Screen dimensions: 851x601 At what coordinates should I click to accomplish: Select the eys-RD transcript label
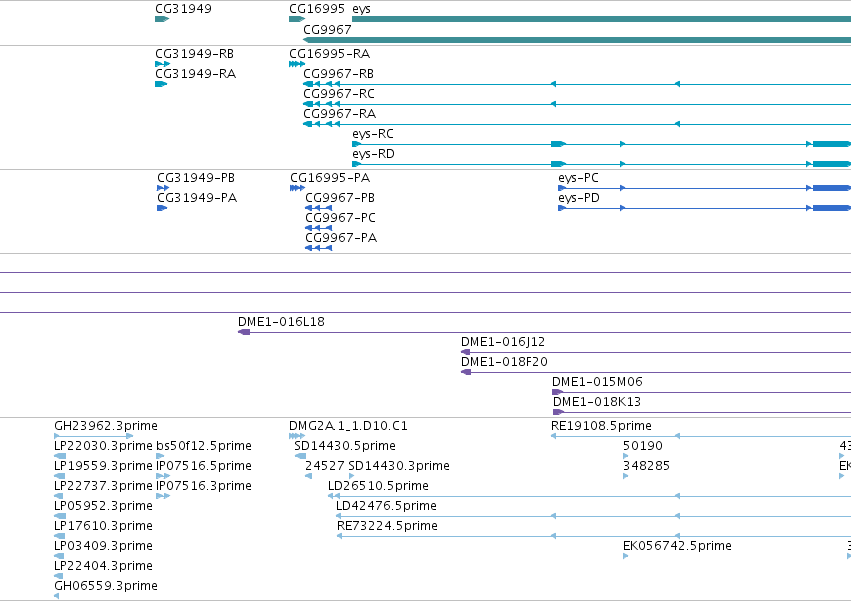(373, 154)
